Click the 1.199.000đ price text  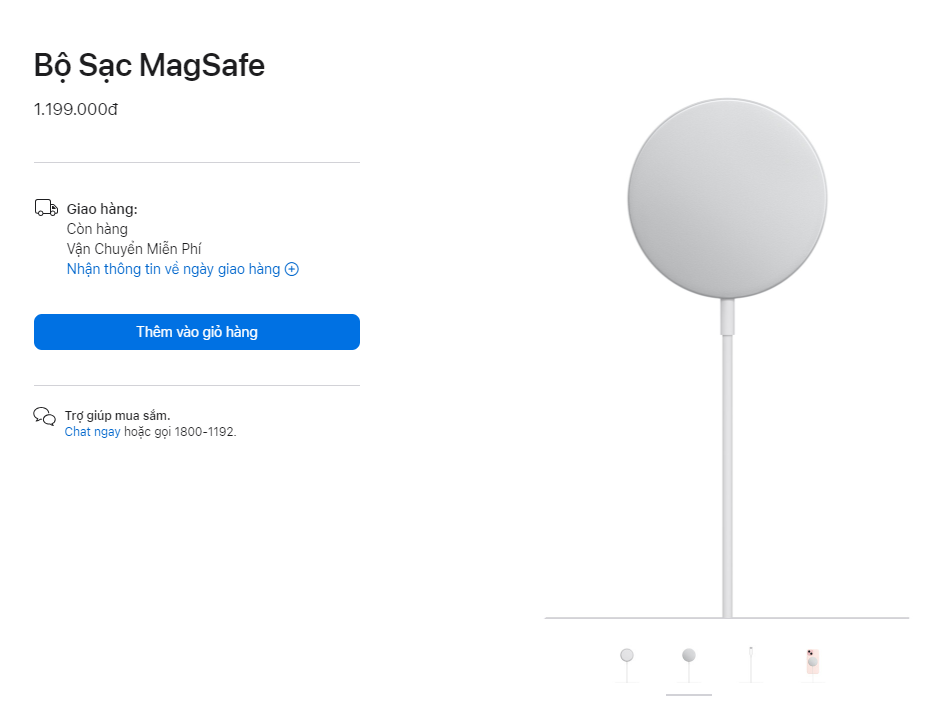(76, 109)
